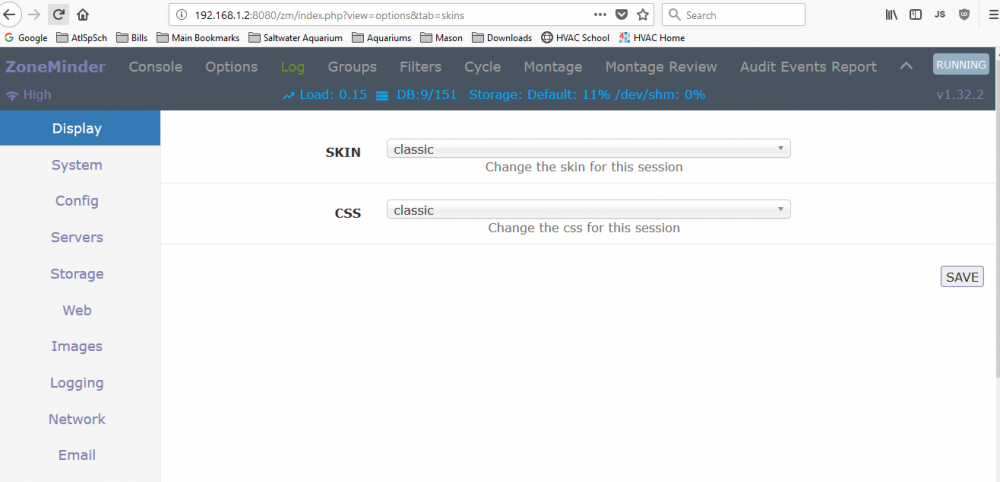Click the ZoneMinder logo link
This screenshot has height=482, width=1000.
[x=55, y=66]
